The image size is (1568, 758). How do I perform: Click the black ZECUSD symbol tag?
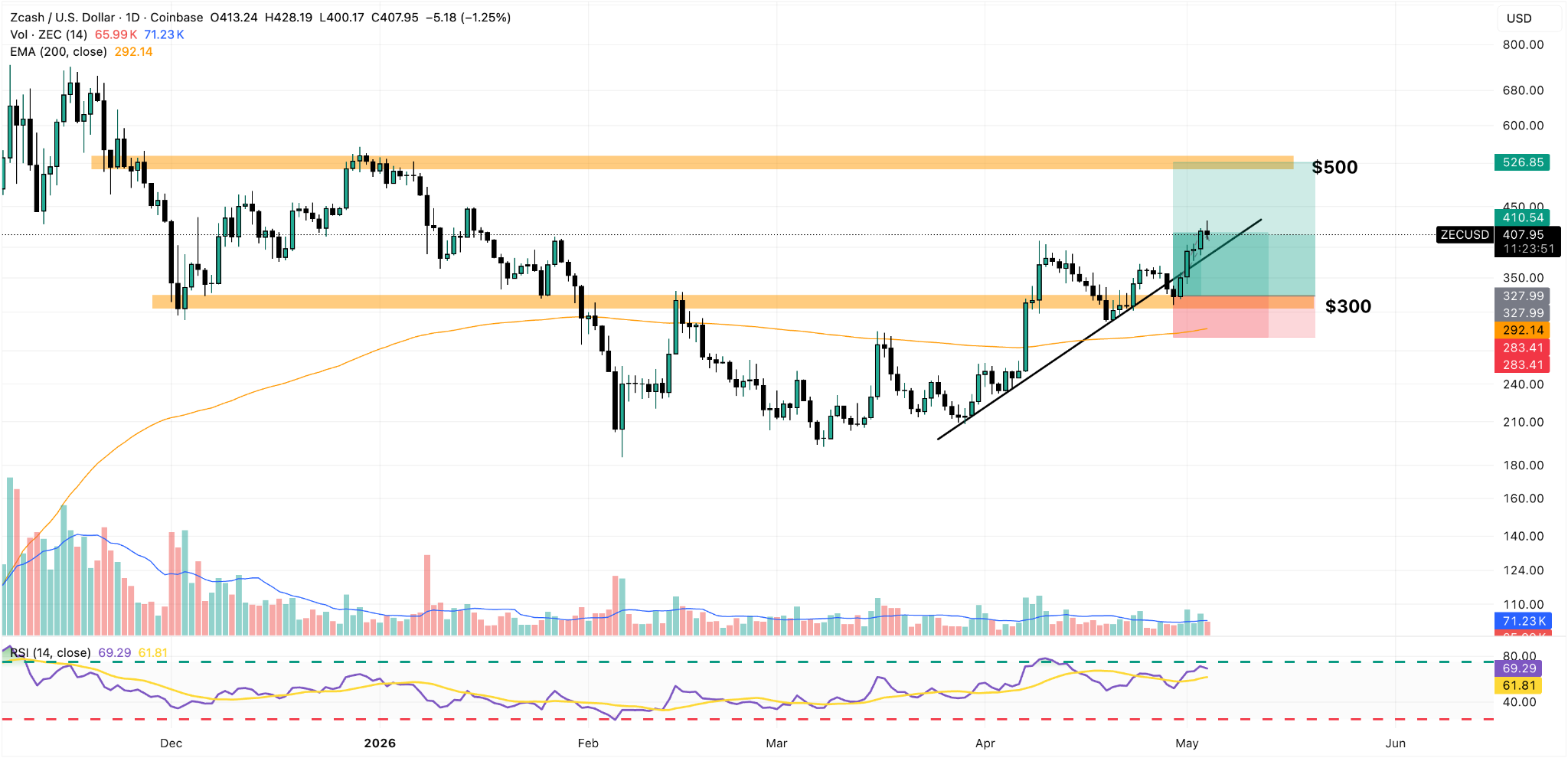[x=1465, y=234]
